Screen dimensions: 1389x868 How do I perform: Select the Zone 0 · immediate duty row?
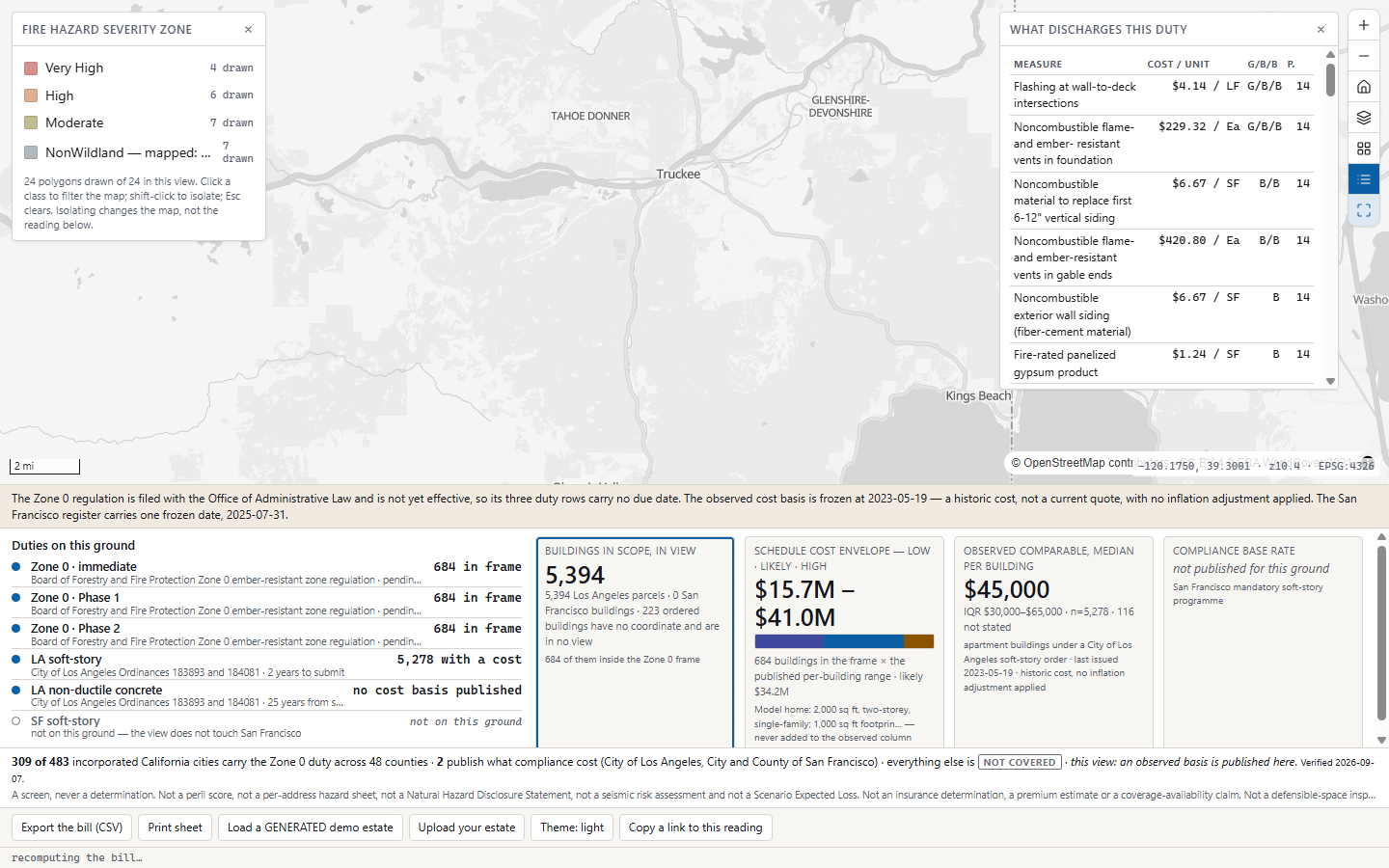point(266,573)
